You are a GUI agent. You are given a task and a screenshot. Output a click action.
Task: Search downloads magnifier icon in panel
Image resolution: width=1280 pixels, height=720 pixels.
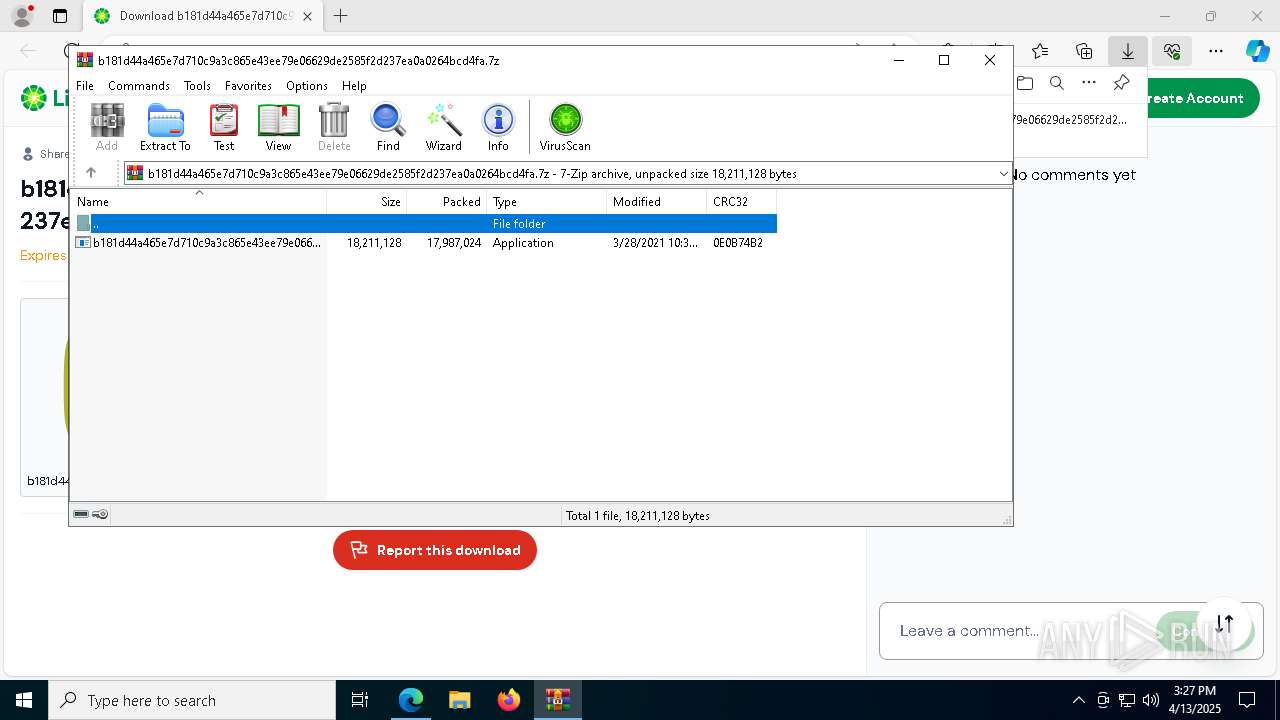1057,83
